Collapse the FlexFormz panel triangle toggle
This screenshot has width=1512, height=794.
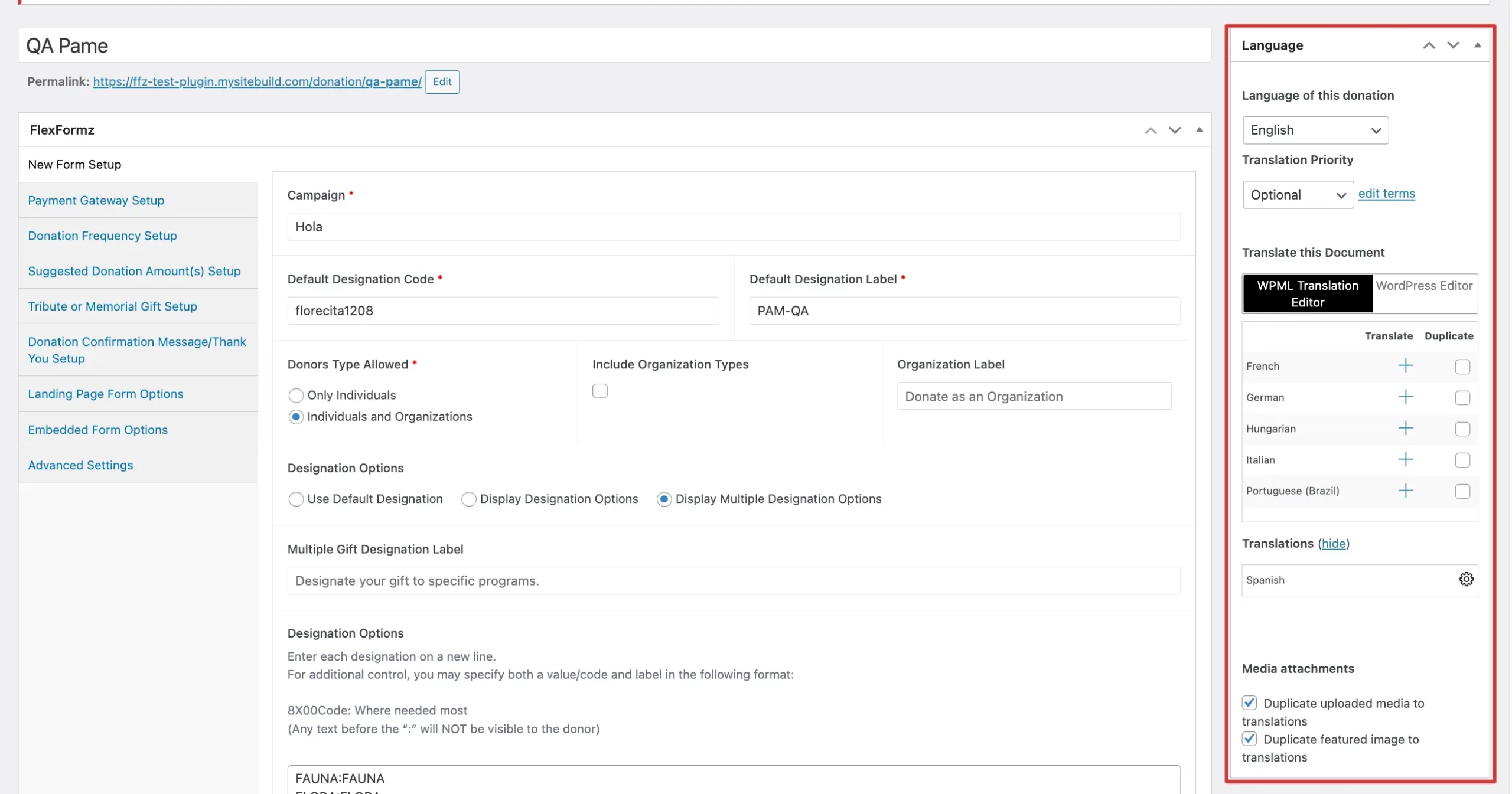pos(1199,130)
